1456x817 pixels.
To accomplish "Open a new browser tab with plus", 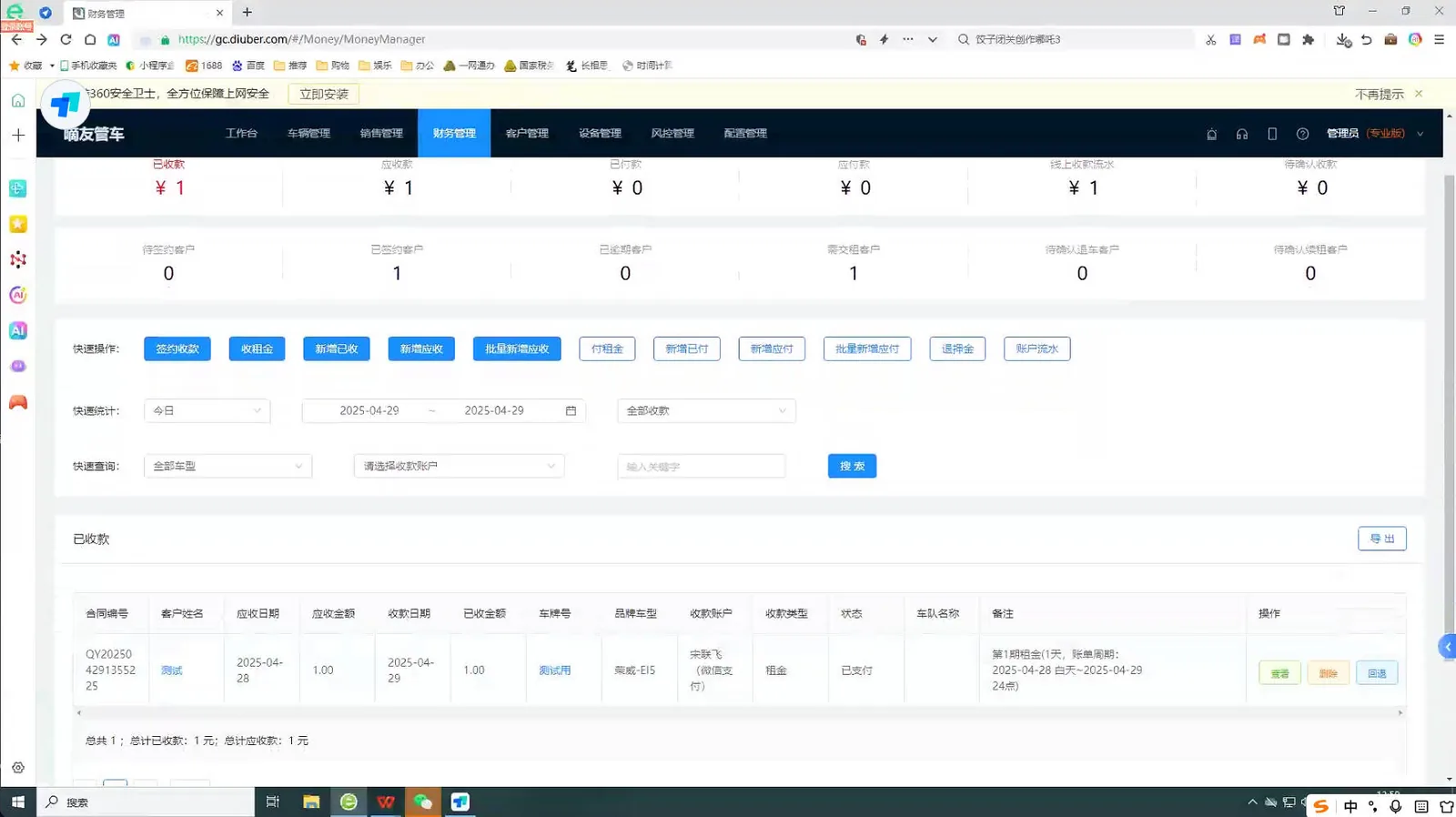I will pyautogui.click(x=248, y=13).
